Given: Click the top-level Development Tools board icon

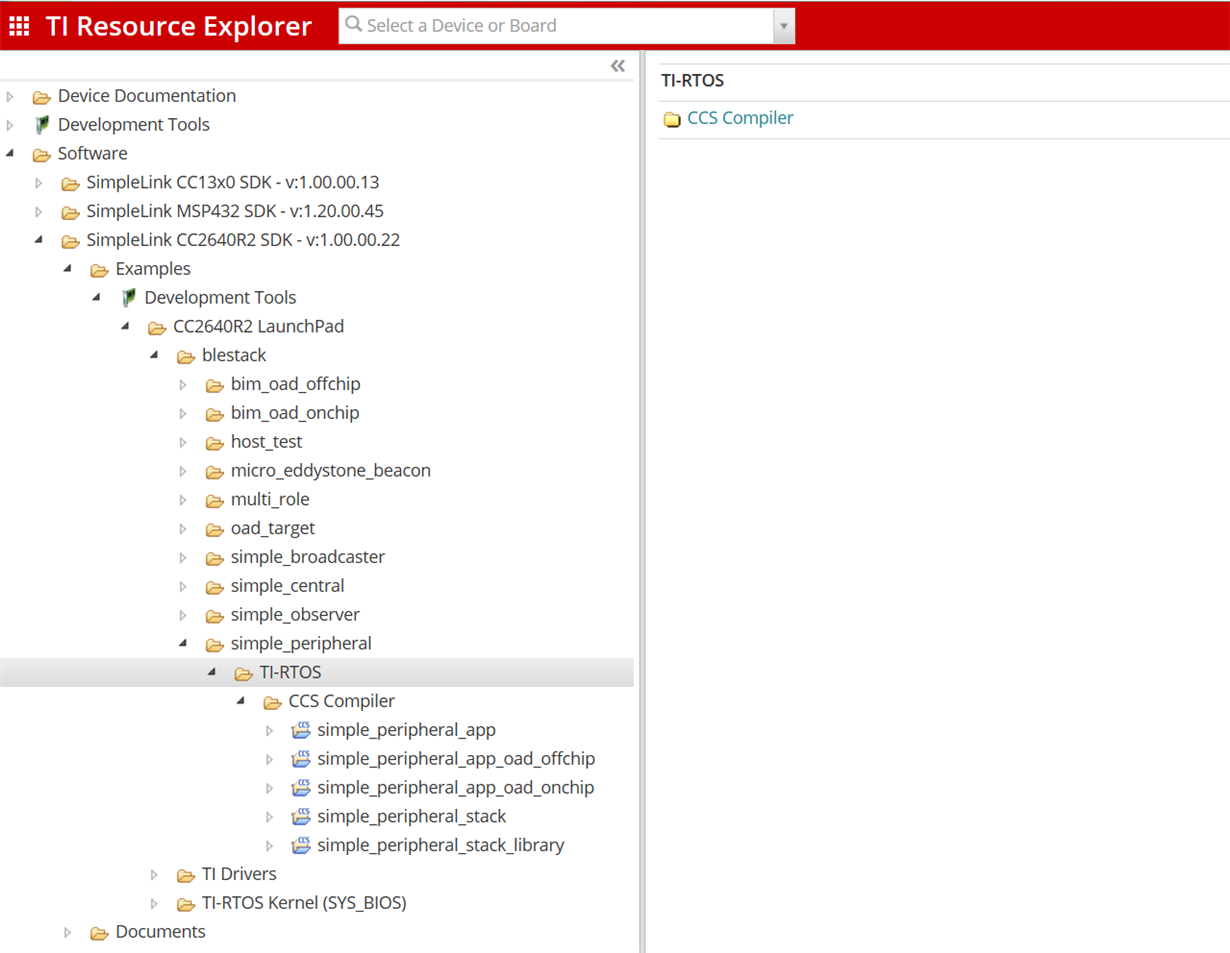Looking at the screenshot, I should pyautogui.click(x=41, y=125).
